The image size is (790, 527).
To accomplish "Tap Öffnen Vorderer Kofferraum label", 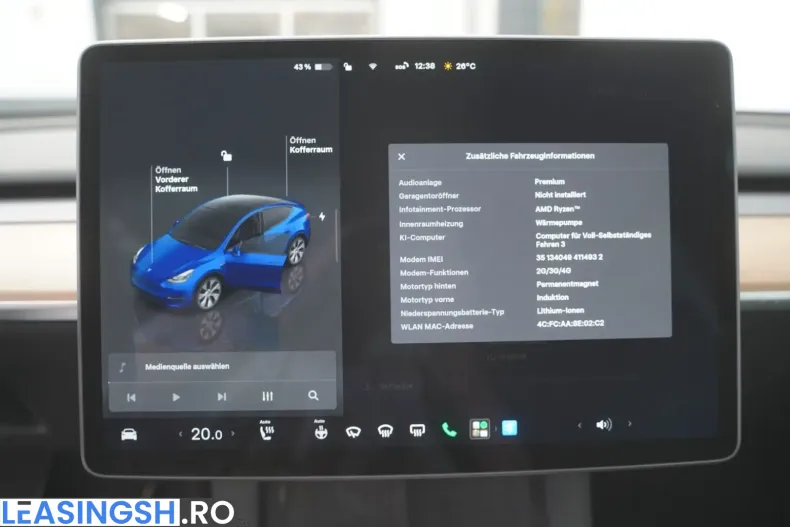I will click(176, 179).
